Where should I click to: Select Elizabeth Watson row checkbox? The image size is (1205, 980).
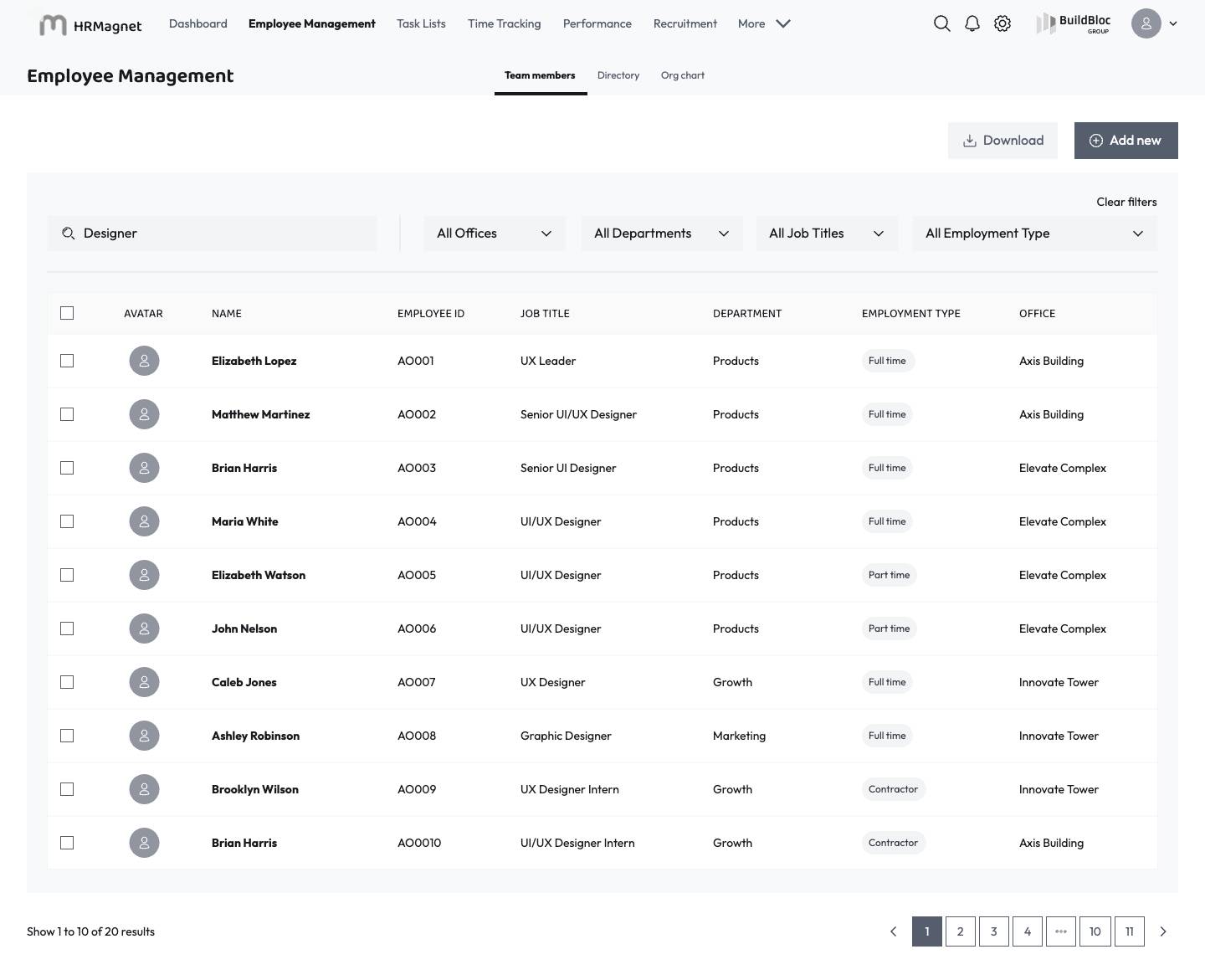pos(67,575)
